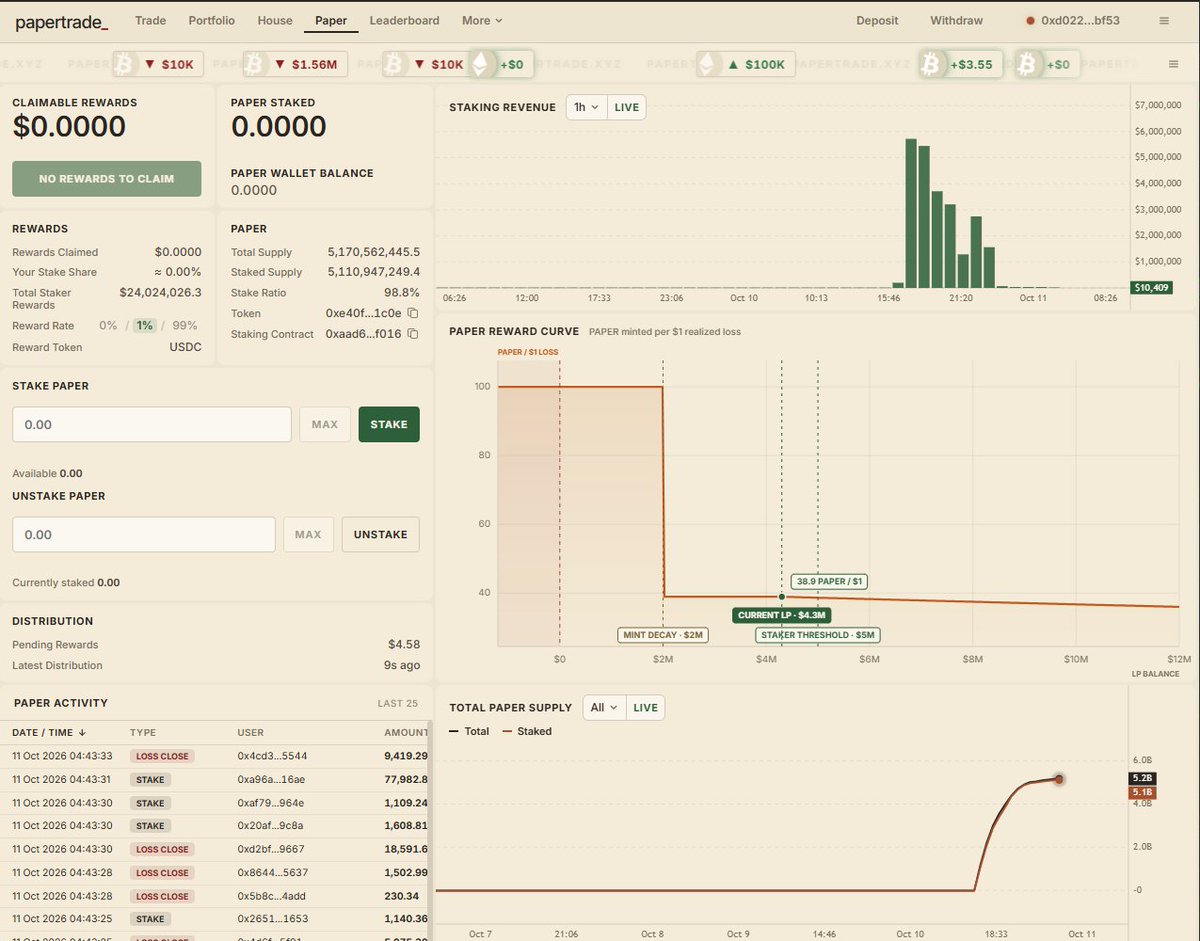1200x941 pixels.
Task: Expand the More navigation dropdown
Action: pos(482,20)
